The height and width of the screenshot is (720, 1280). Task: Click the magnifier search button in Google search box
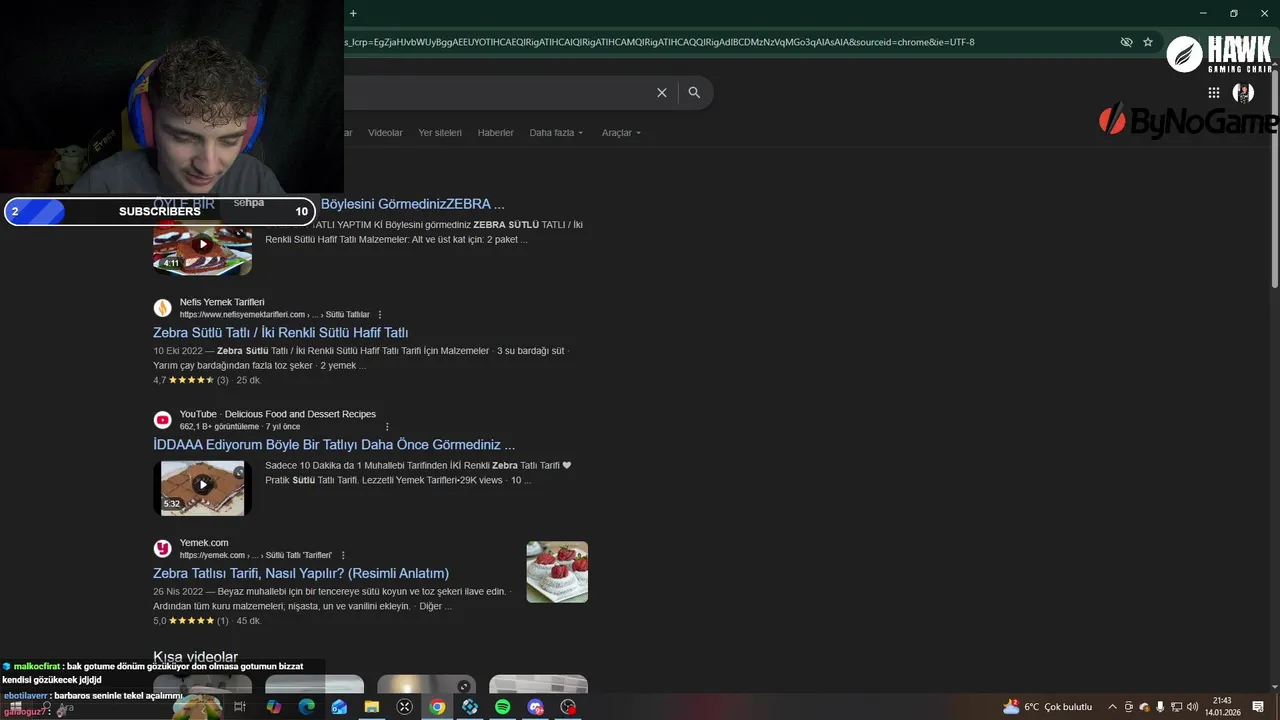694,92
